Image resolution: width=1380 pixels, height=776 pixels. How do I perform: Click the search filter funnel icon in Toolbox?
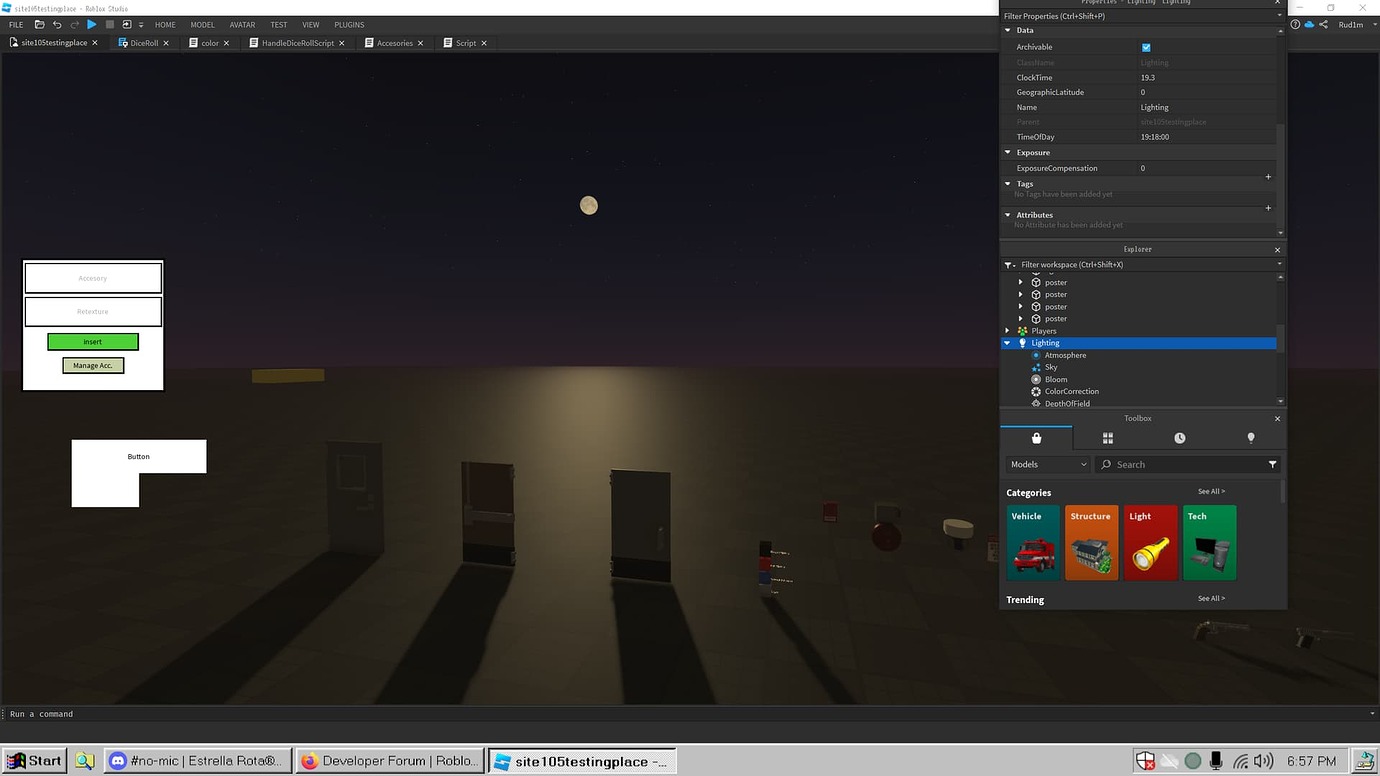(1272, 464)
